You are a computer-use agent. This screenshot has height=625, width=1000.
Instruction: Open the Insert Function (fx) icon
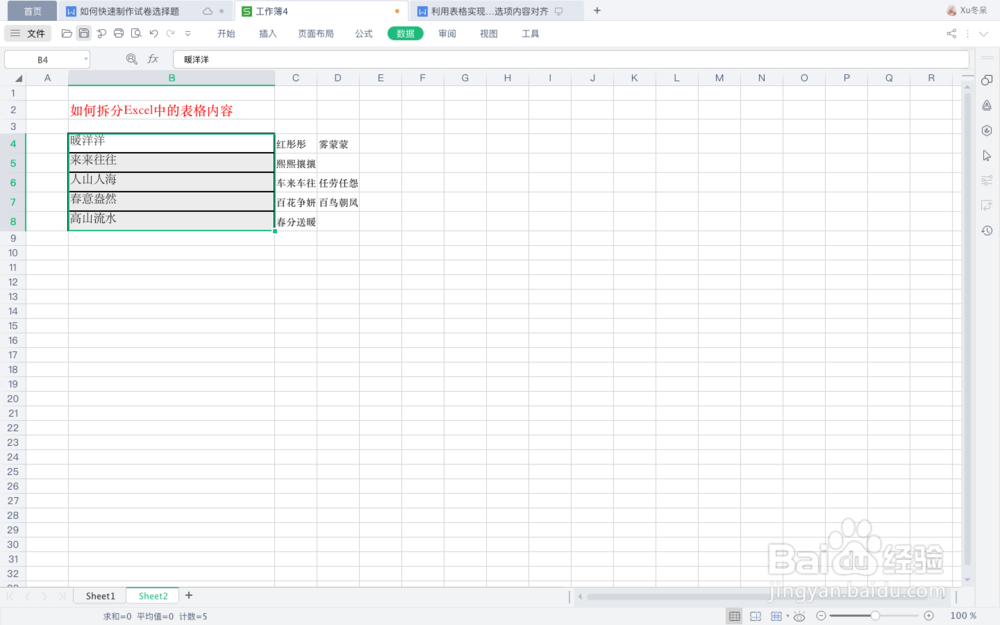[x=153, y=58]
